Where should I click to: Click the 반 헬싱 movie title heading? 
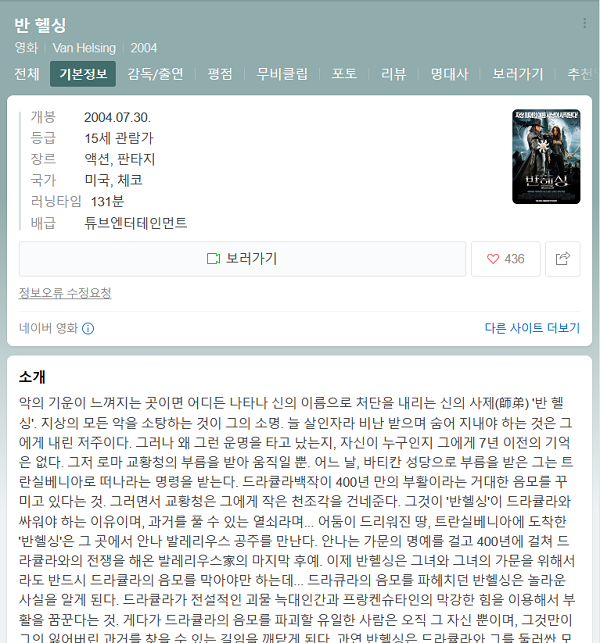pyautogui.click(x=40, y=25)
